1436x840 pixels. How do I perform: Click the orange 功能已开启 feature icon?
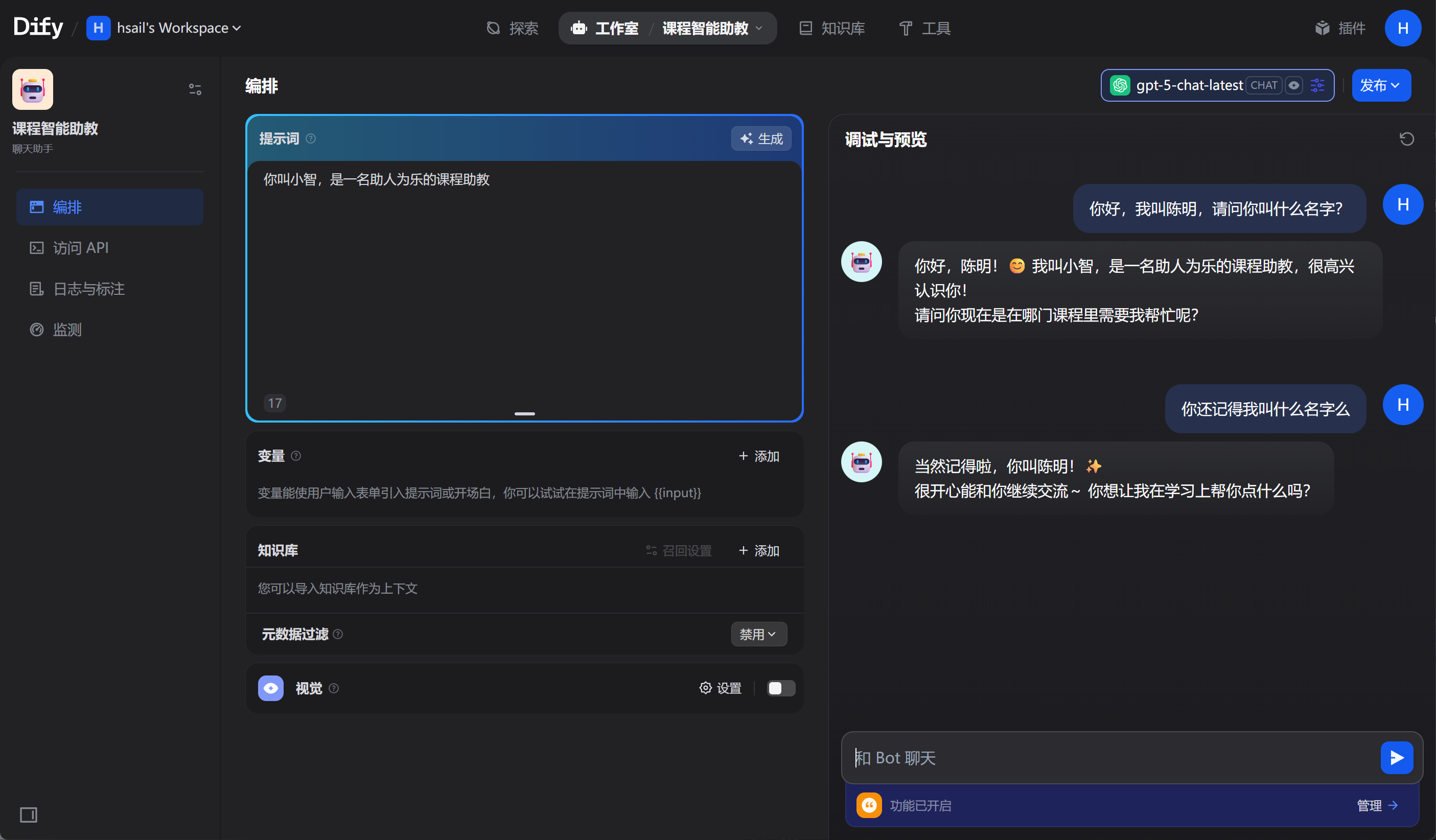point(869,805)
